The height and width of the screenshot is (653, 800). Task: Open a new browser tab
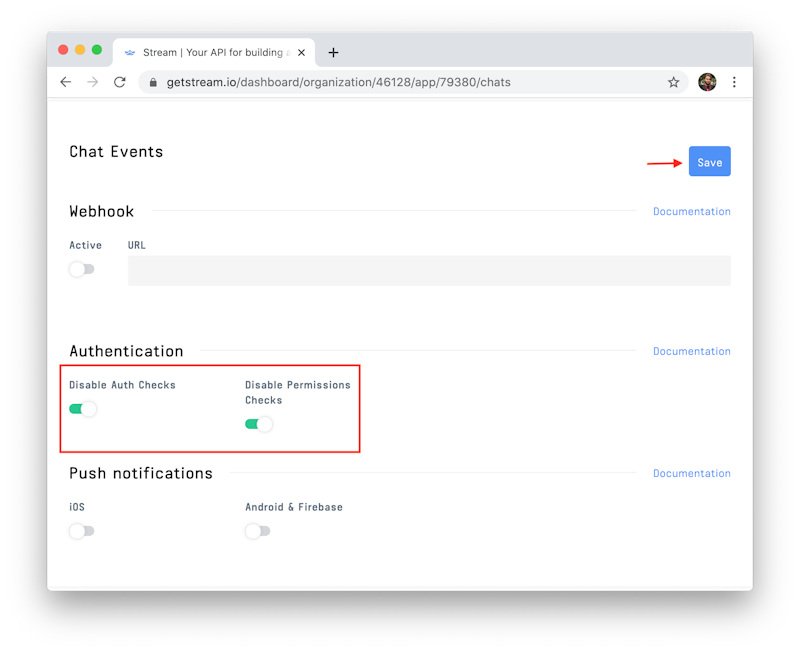333,52
